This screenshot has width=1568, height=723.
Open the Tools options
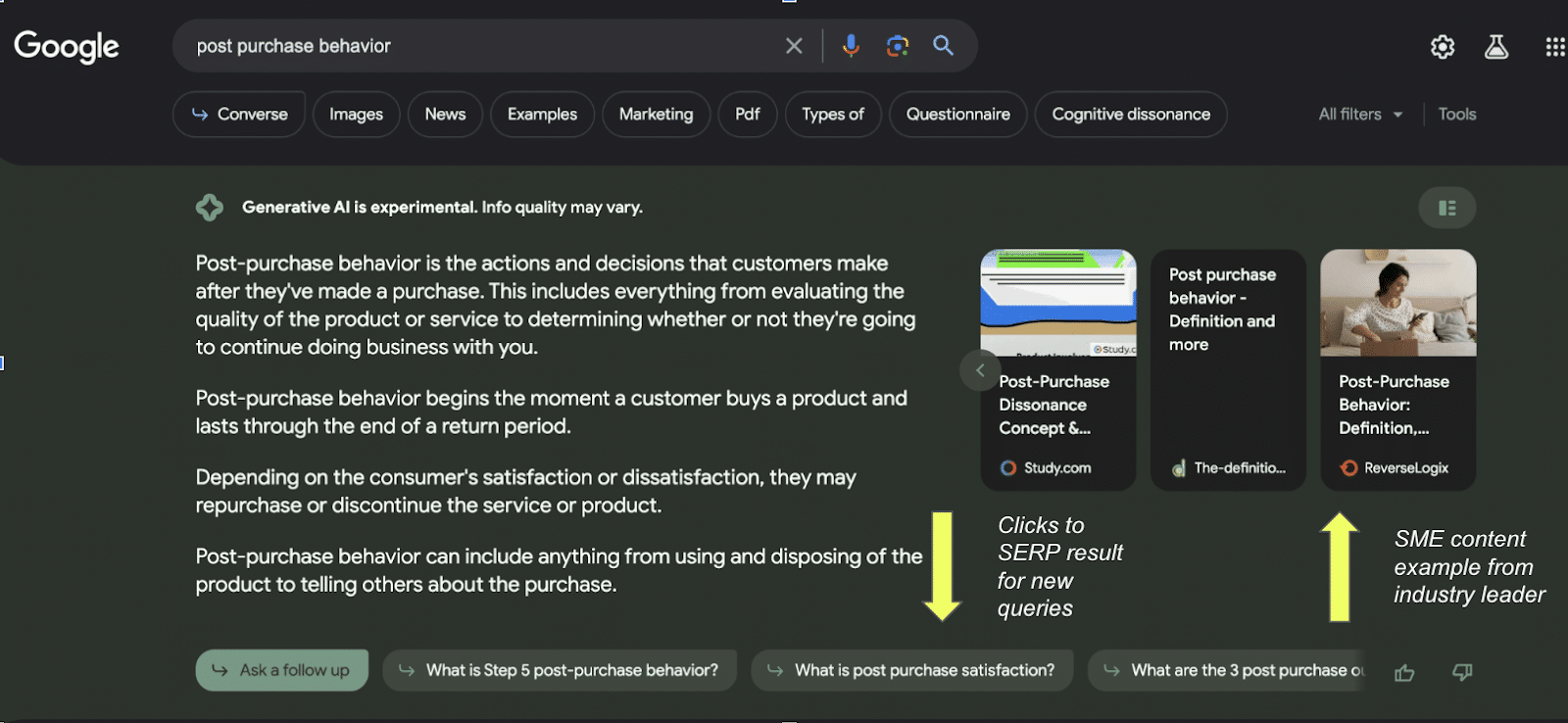pos(1456,115)
